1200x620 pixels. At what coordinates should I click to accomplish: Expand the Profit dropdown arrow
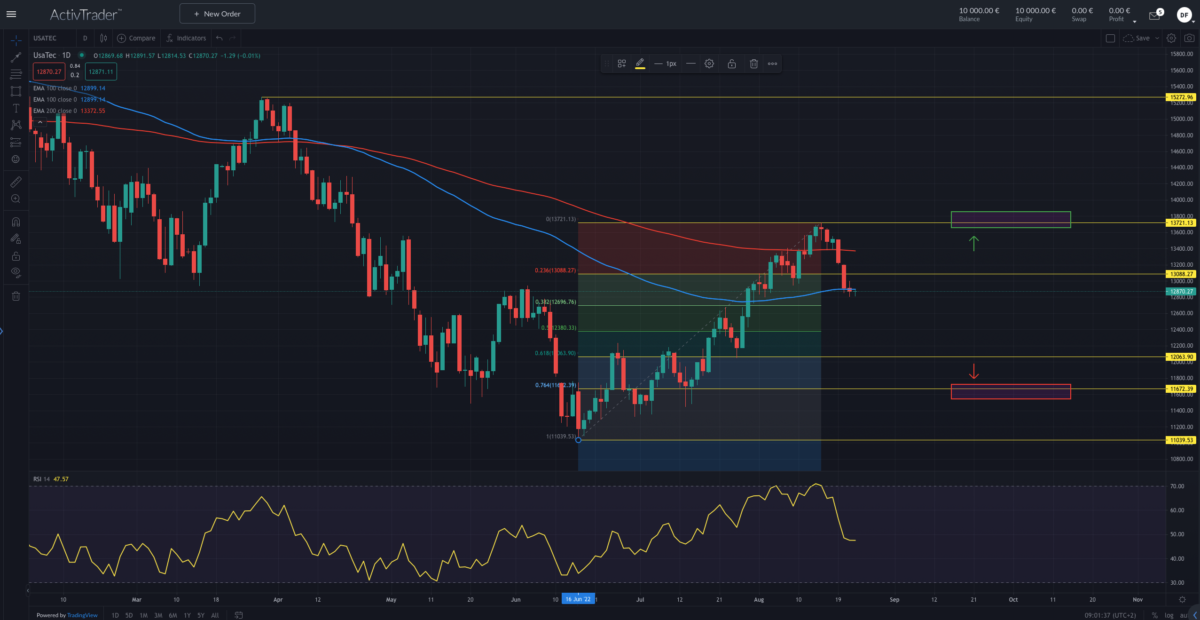click(1134, 21)
